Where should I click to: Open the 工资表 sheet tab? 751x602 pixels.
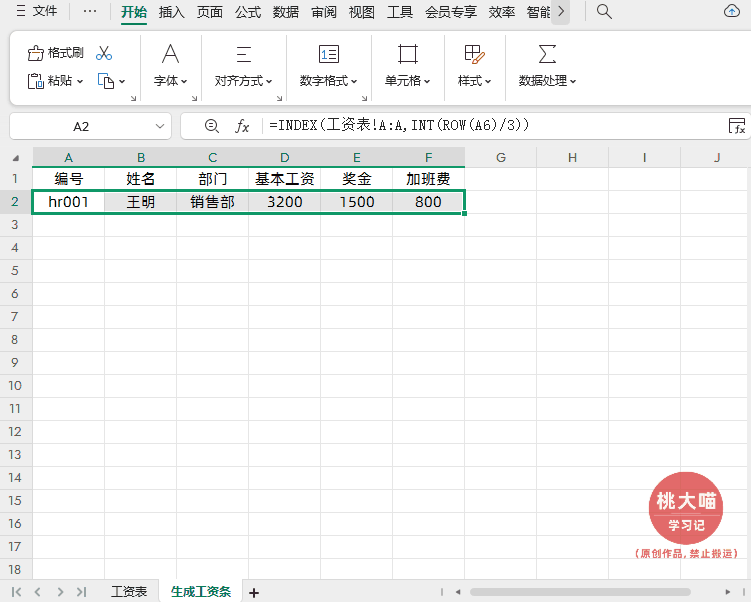point(129,592)
